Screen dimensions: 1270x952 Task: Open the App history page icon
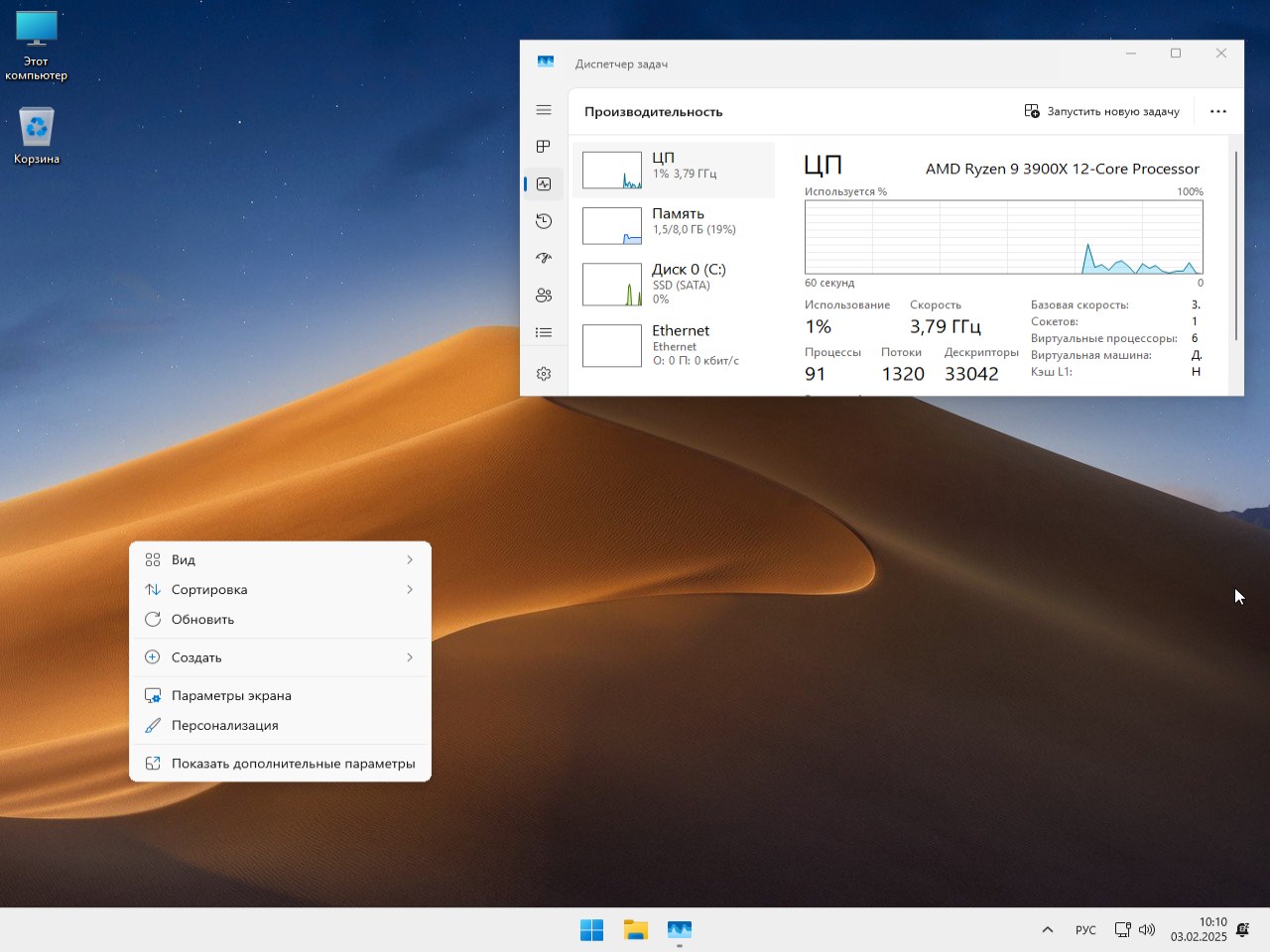tap(543, 221)
